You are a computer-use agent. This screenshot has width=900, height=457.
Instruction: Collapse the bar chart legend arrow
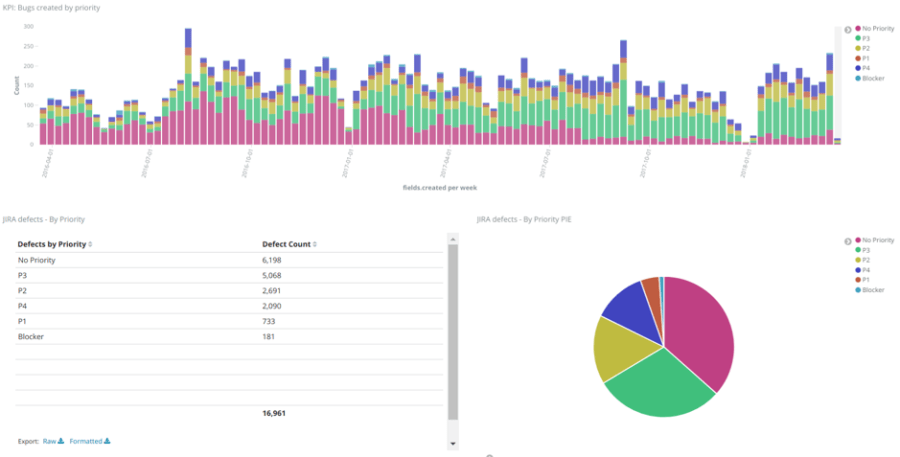(x=848, y=29)
